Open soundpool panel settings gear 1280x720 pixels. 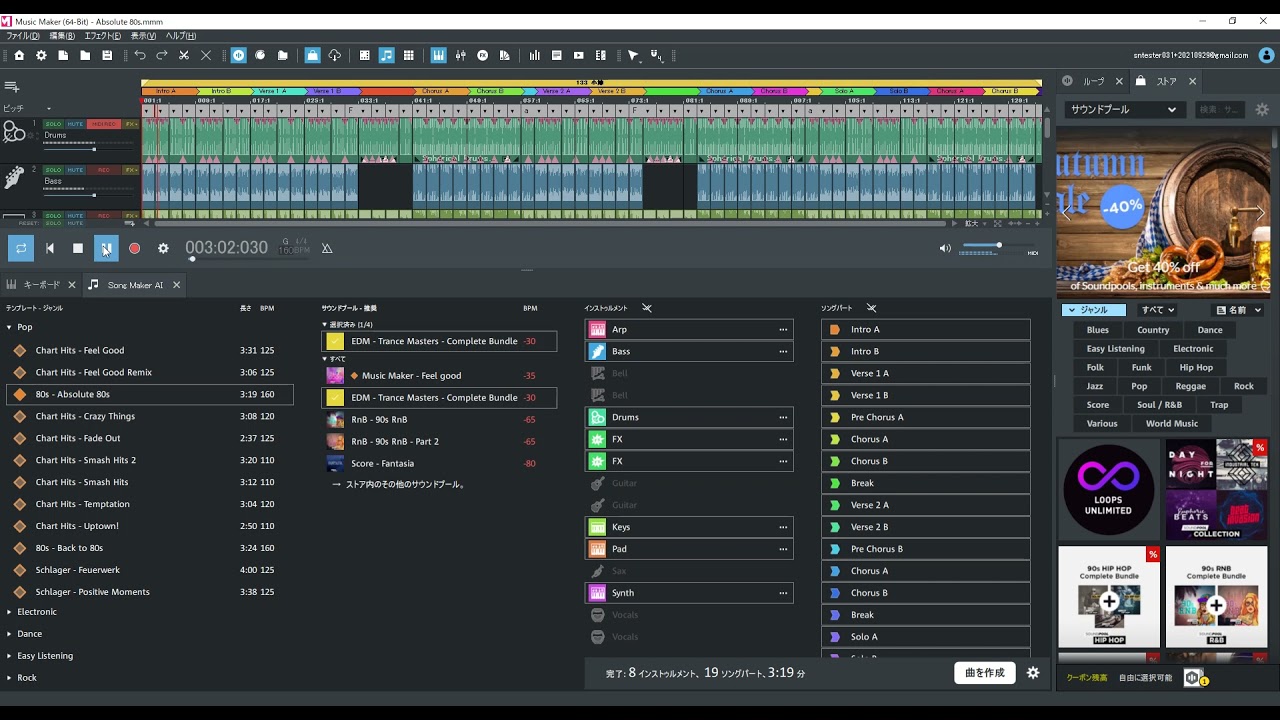click(1262, 110)
